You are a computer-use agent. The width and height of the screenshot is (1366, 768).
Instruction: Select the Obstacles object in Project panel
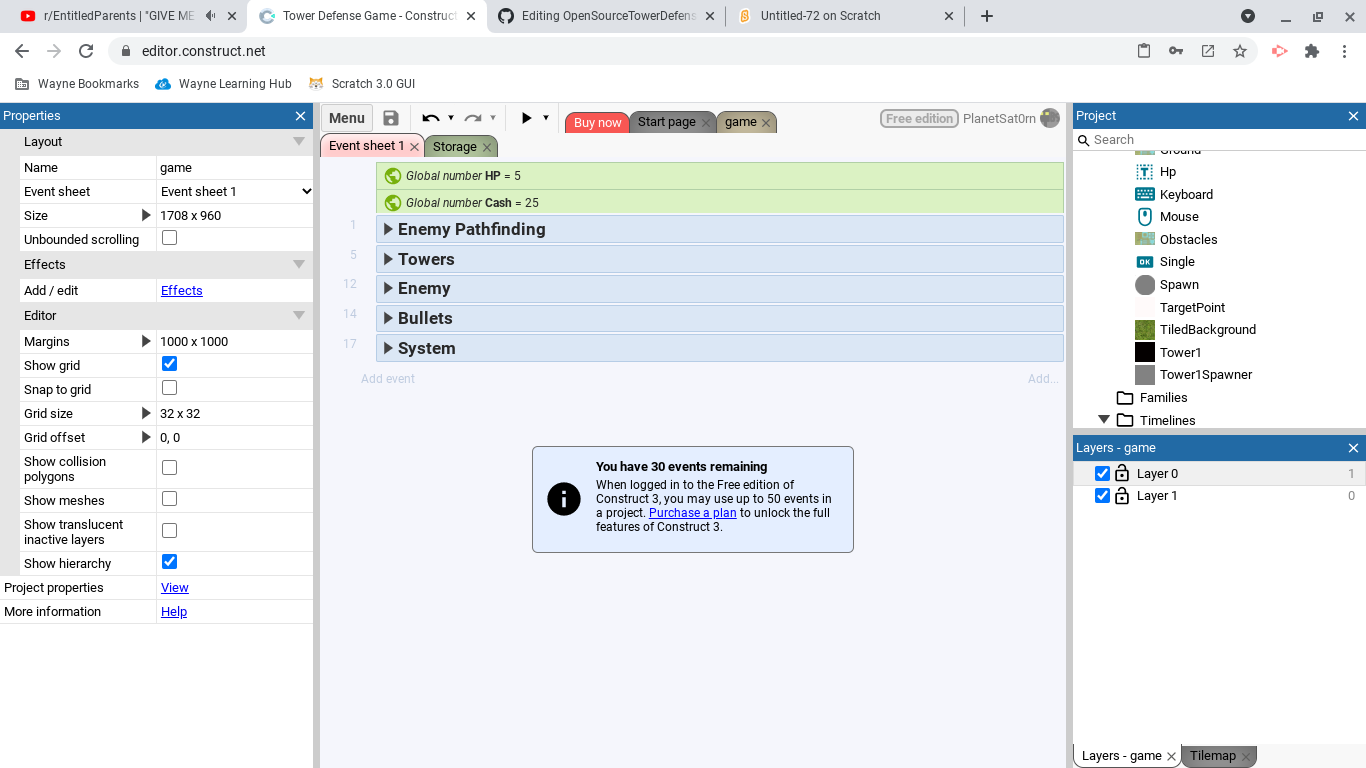click(1188, 239)
